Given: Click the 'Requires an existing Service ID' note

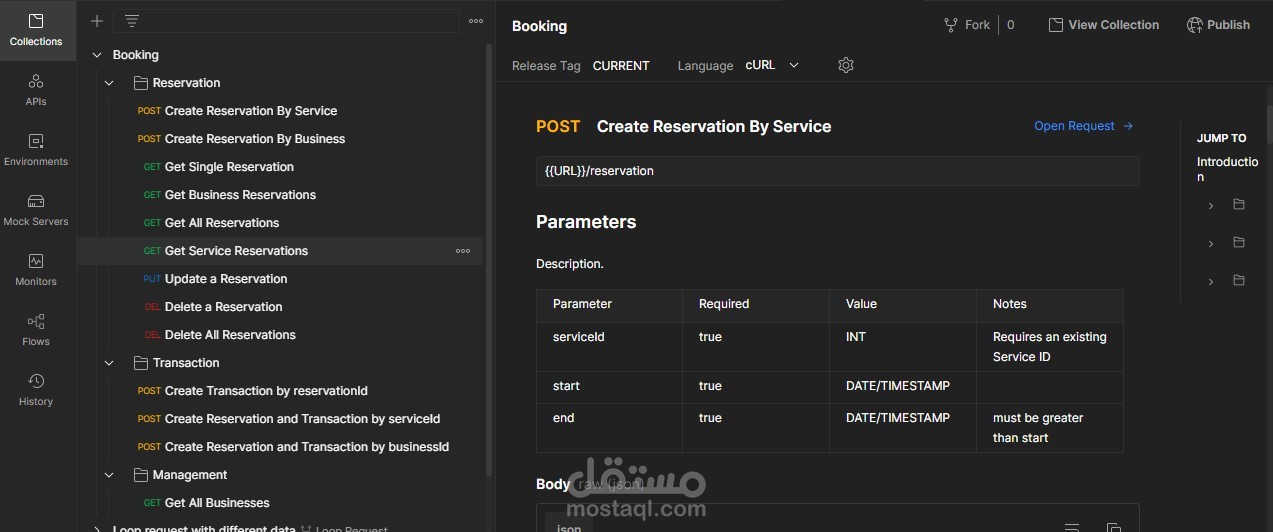Looking at the screenshot, I should 1049,347.
